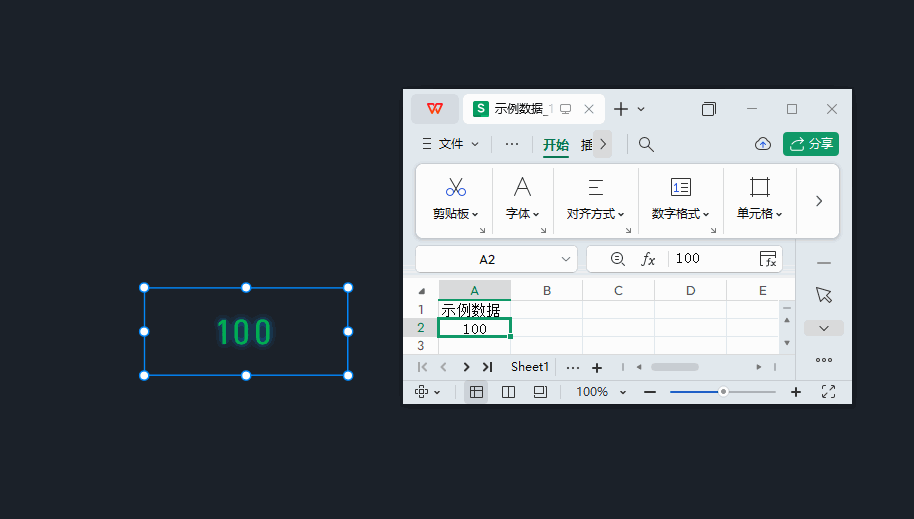This screenshot has width=914, height=519.
Task: Go to previous sheet arrow
Action: (x=444, y=367)
